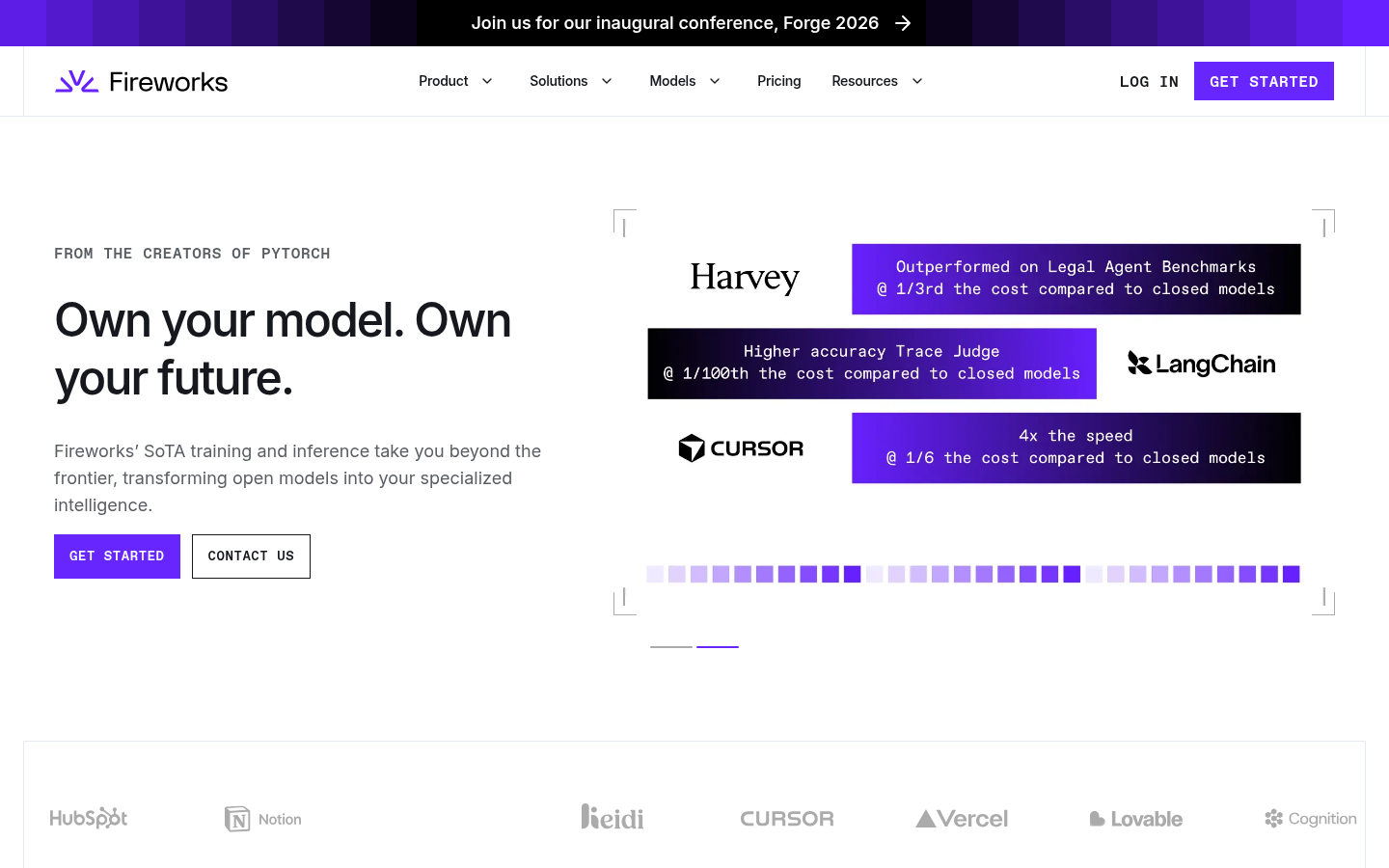Viewport: 1389px width, 868px height.
Task: Select the first carousel slide indicator
Action: click(x=671, y=646)
